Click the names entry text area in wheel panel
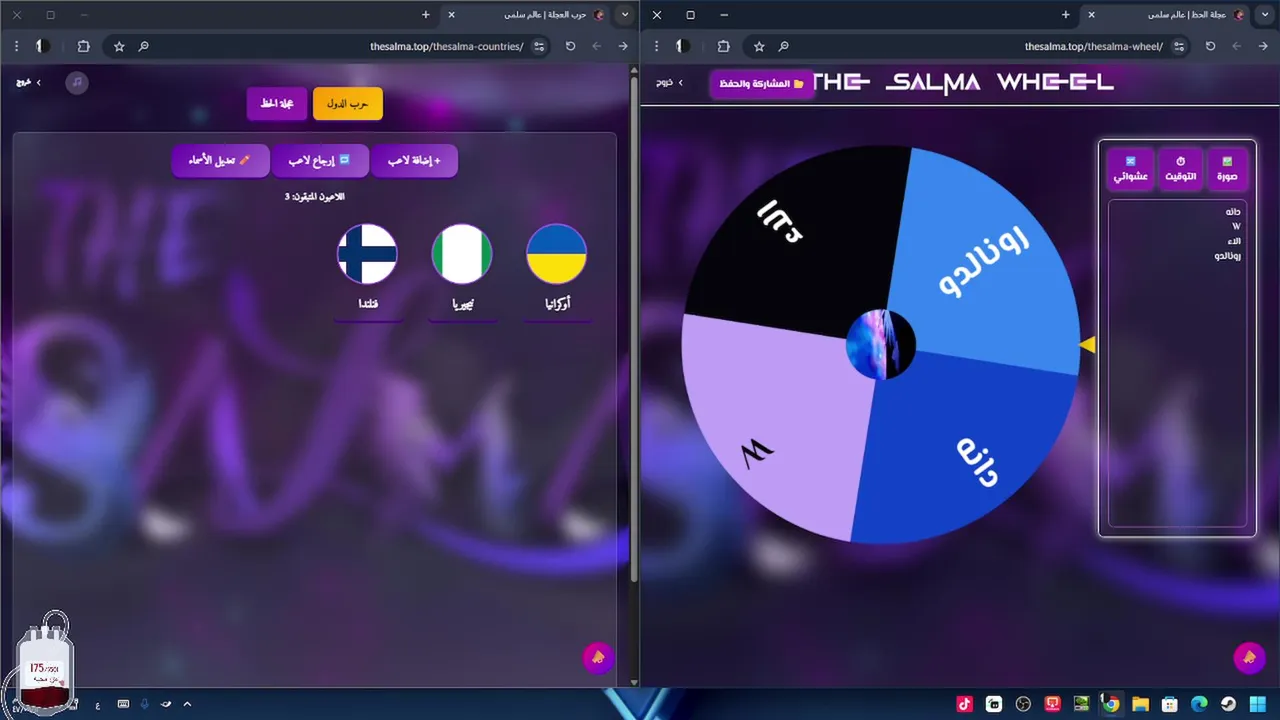Screen dimensions: 1280x720 [1177, 363]
